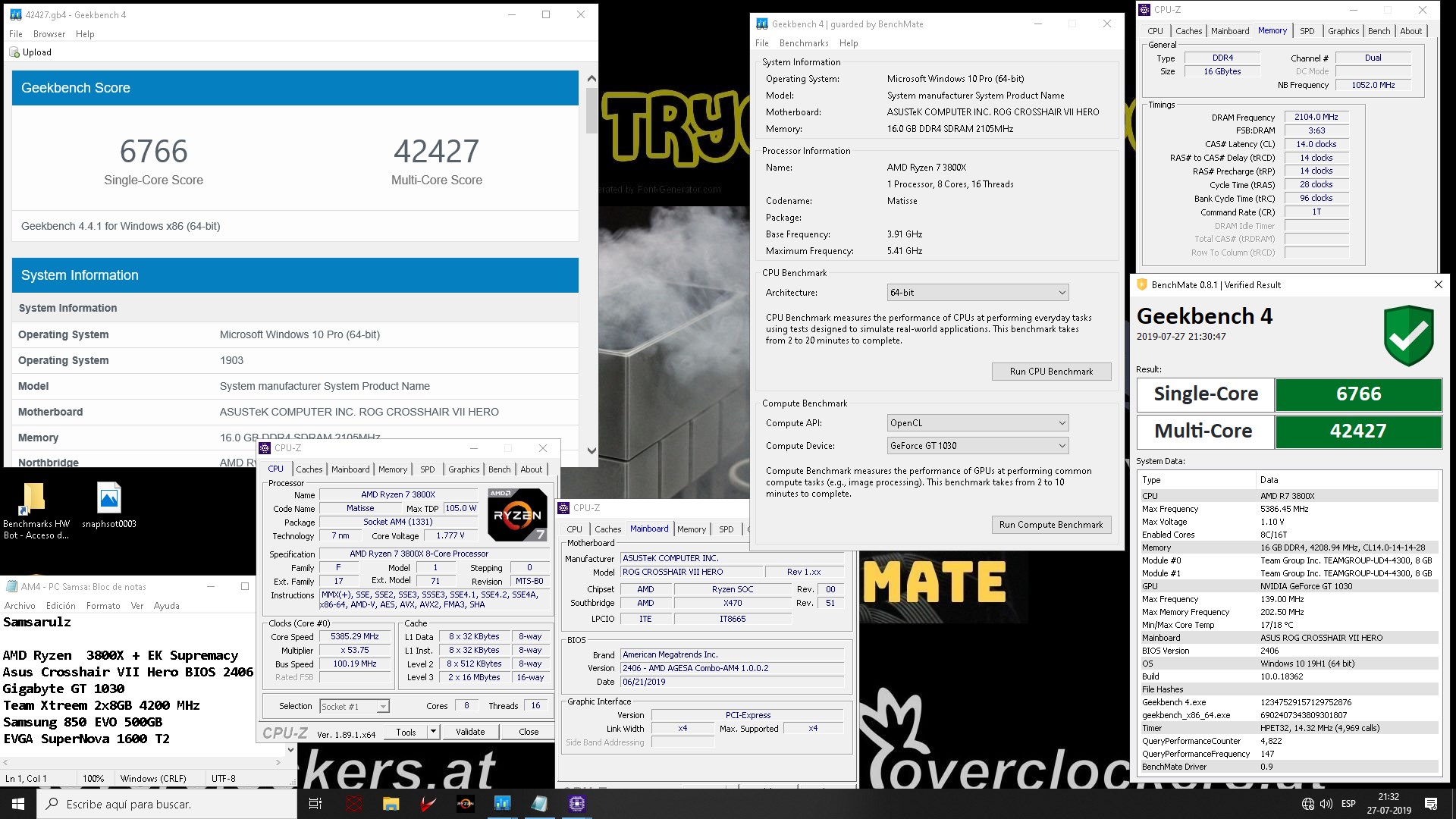Open the Notepad Formato menu

tap(103, 606)
